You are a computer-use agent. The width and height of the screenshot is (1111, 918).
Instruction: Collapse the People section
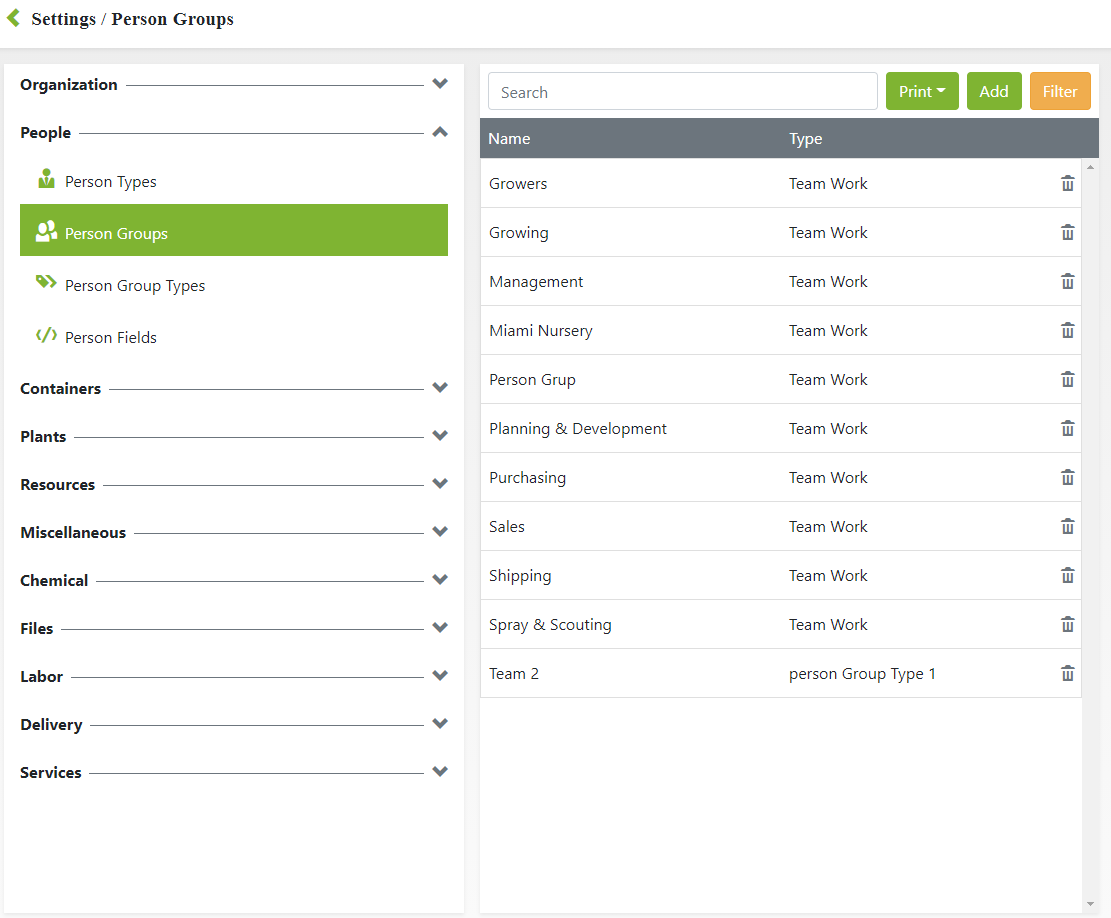coord(440,132)
